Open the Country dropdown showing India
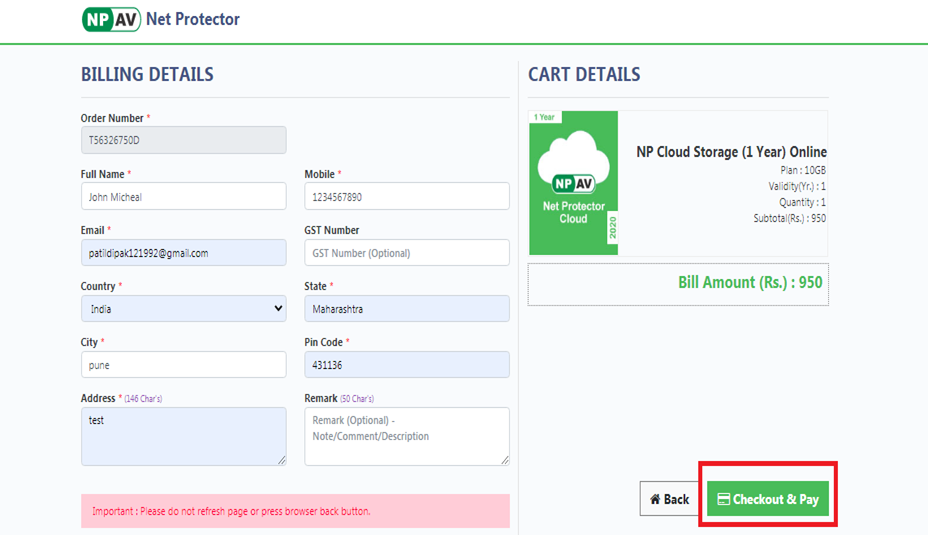Viewport: 928px width, 535px height. pos(183,309)
